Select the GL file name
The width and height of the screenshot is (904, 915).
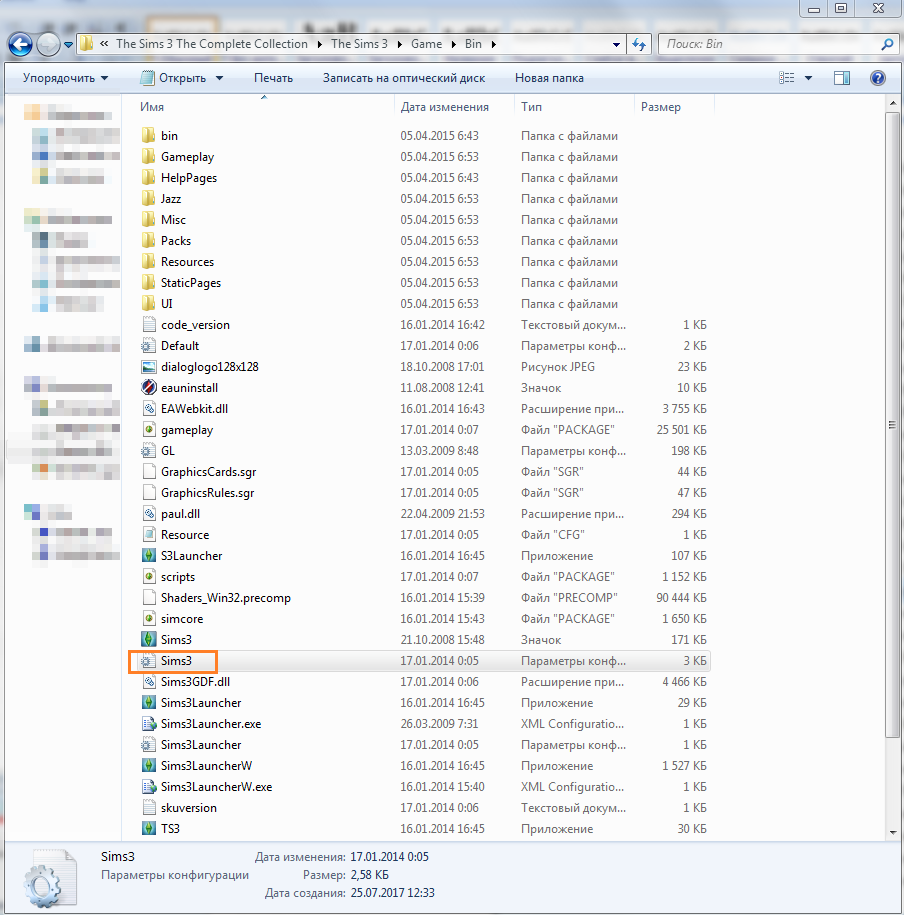(167, 451)
